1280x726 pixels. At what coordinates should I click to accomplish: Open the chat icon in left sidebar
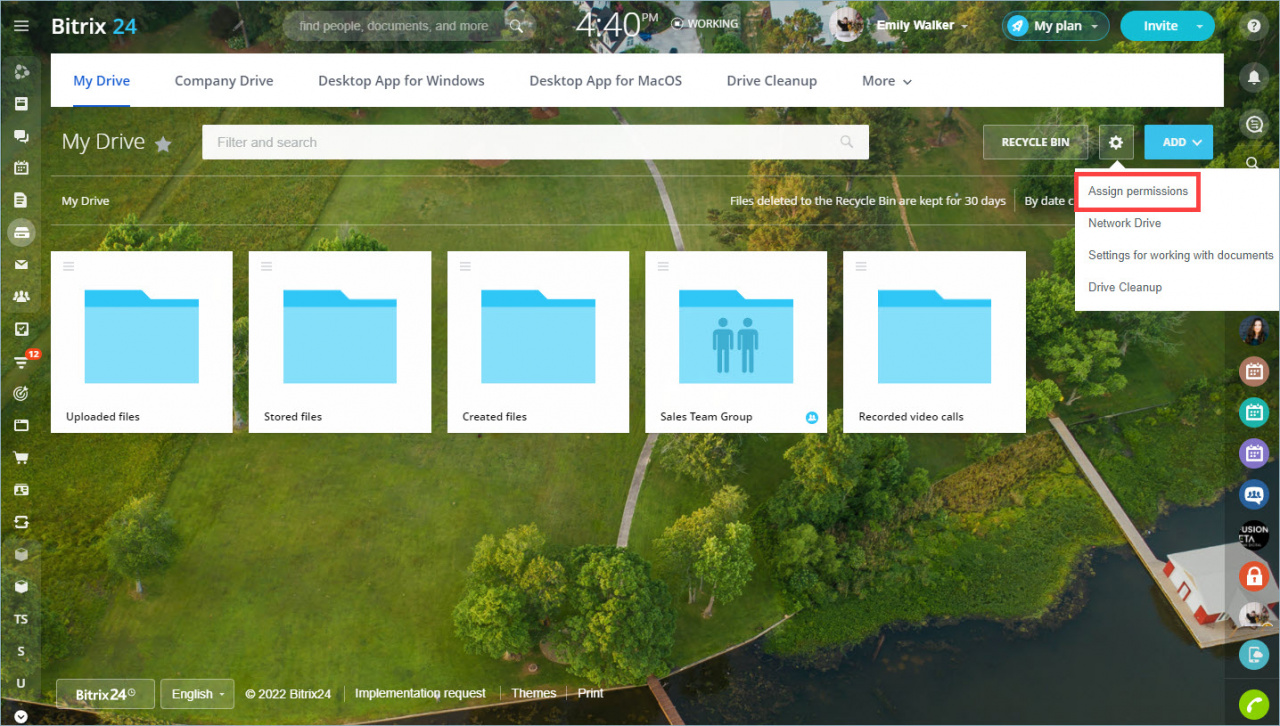click(x=21, y=136)
